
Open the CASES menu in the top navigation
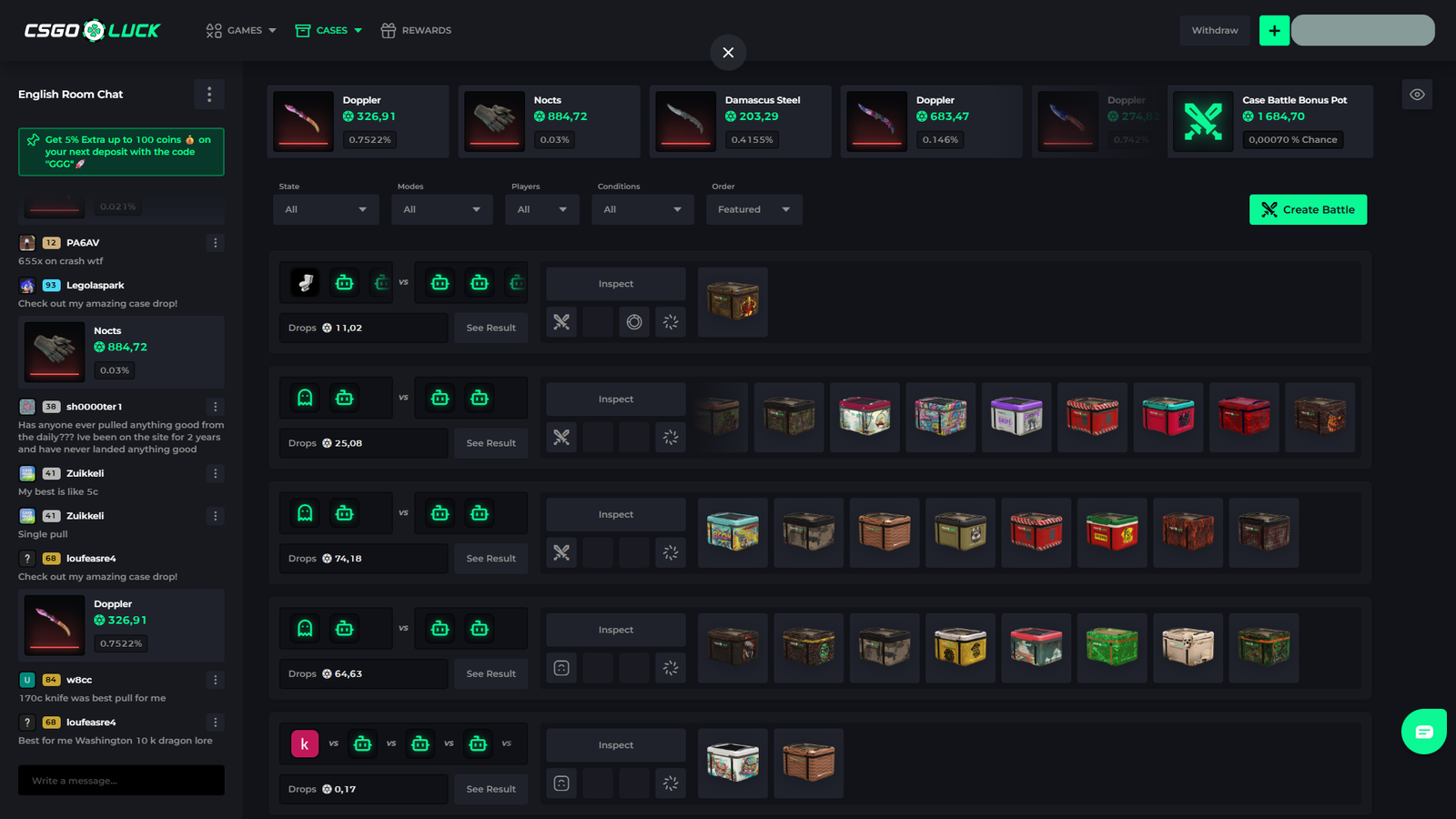click(x=328, y=30)
